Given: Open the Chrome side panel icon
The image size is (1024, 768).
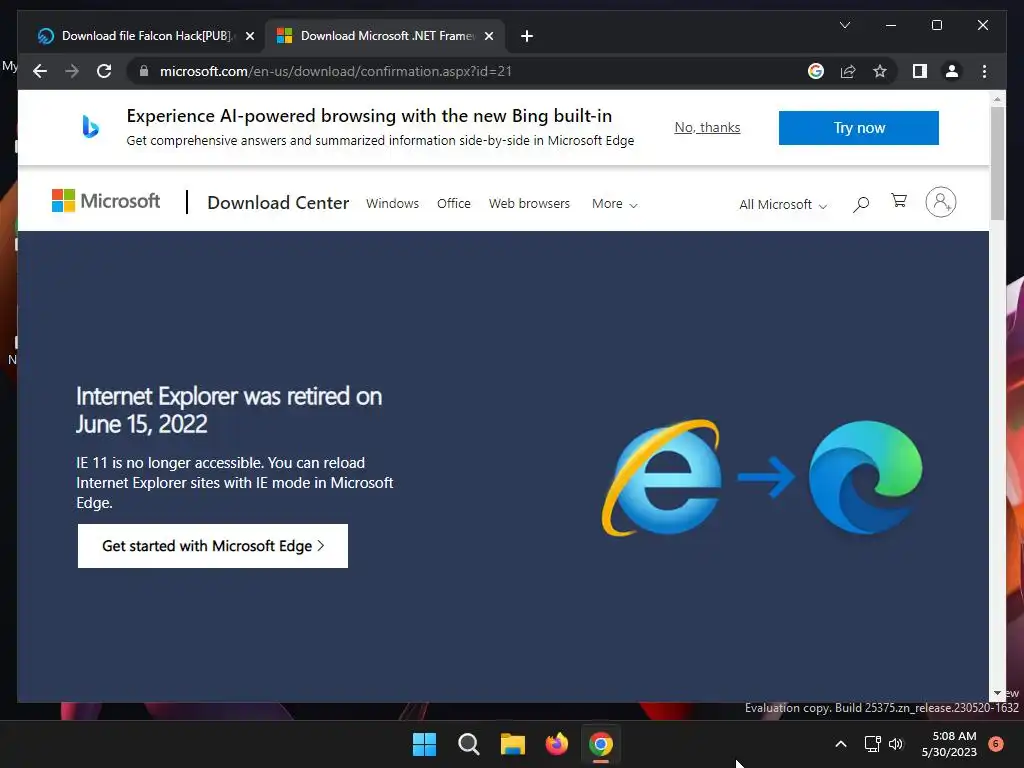Looking at the screenshot, I should pyautogui.click(x=920, y=71).
